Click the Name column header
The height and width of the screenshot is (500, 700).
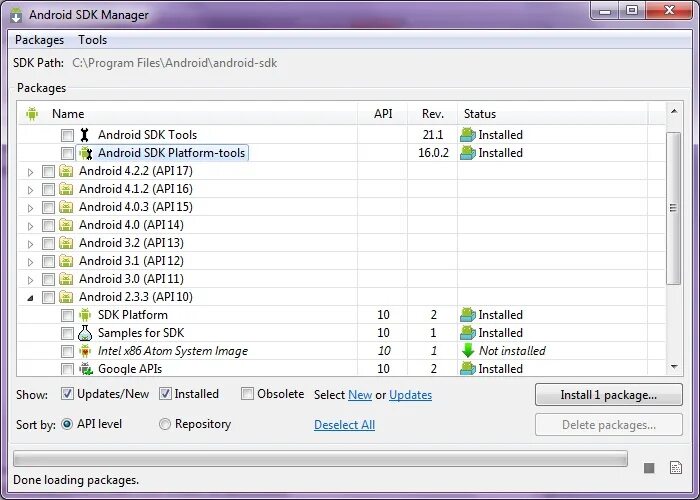[188, 114]
